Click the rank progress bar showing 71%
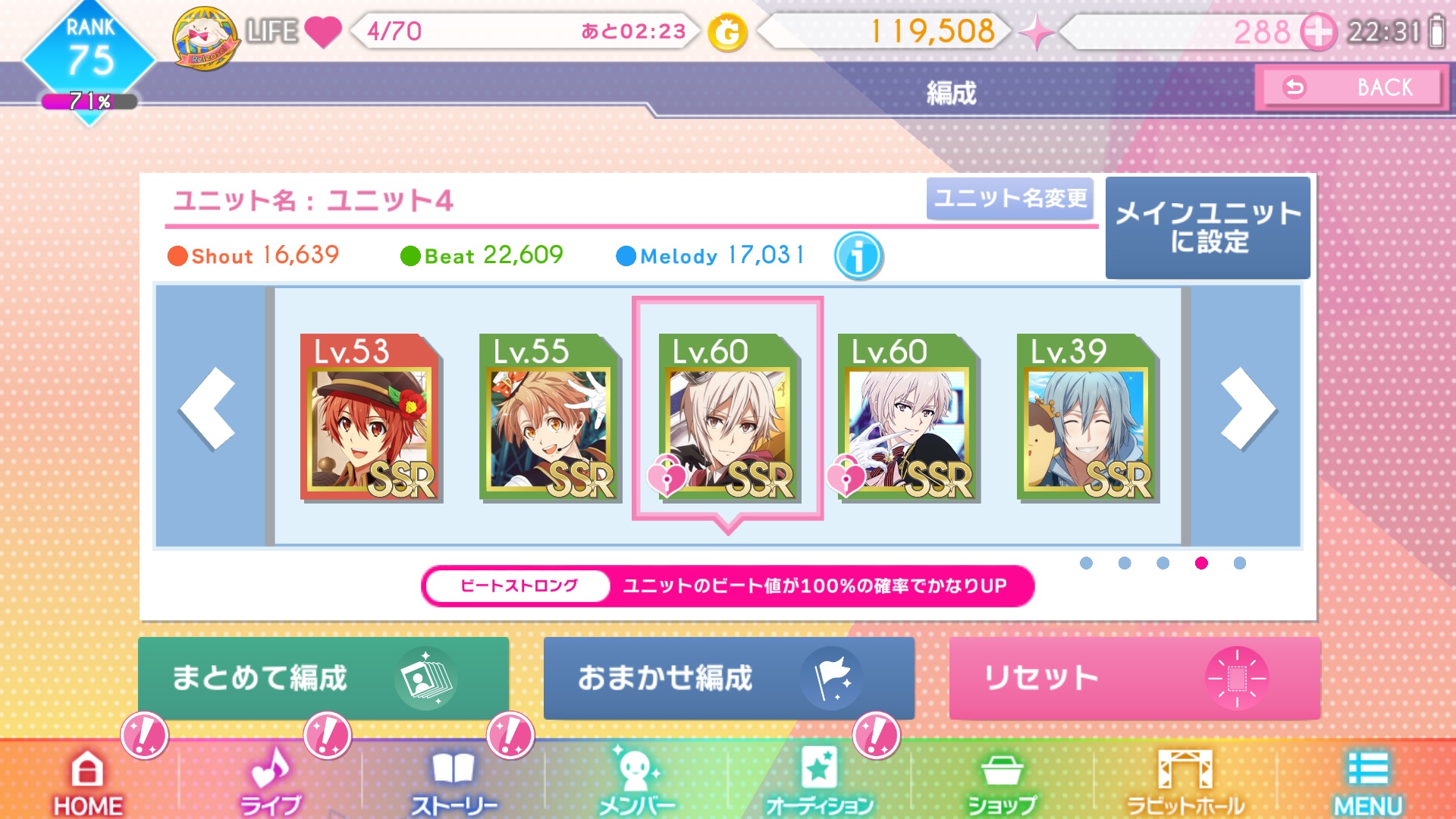1456x819 pixels. click(89, 101)
